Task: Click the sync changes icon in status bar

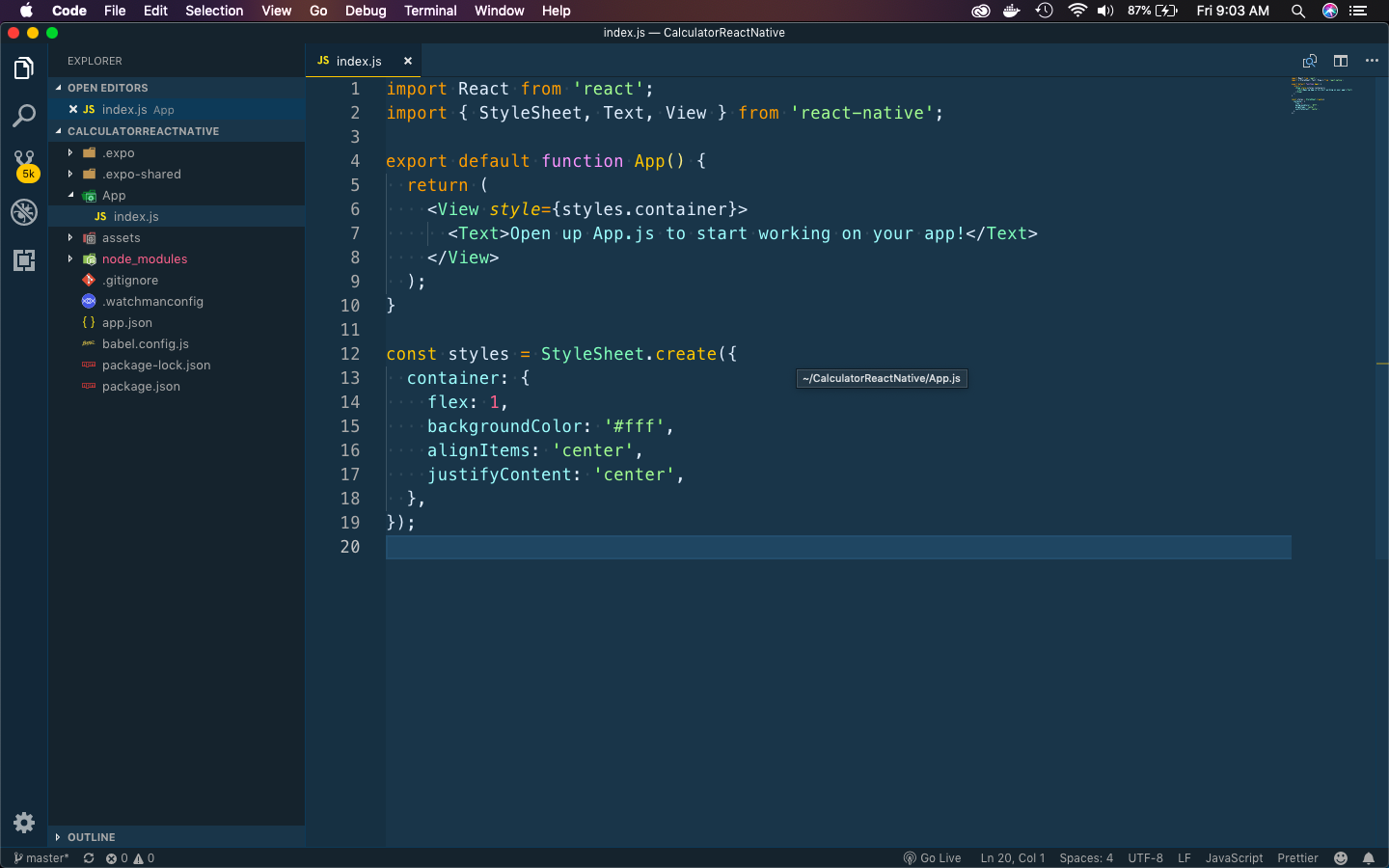Action: (x=89, y=858)
